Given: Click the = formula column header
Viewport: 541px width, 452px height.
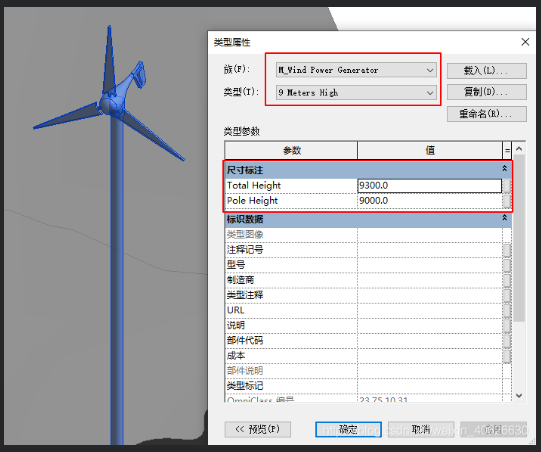Looking at the screenshot, I should (507, 150).
